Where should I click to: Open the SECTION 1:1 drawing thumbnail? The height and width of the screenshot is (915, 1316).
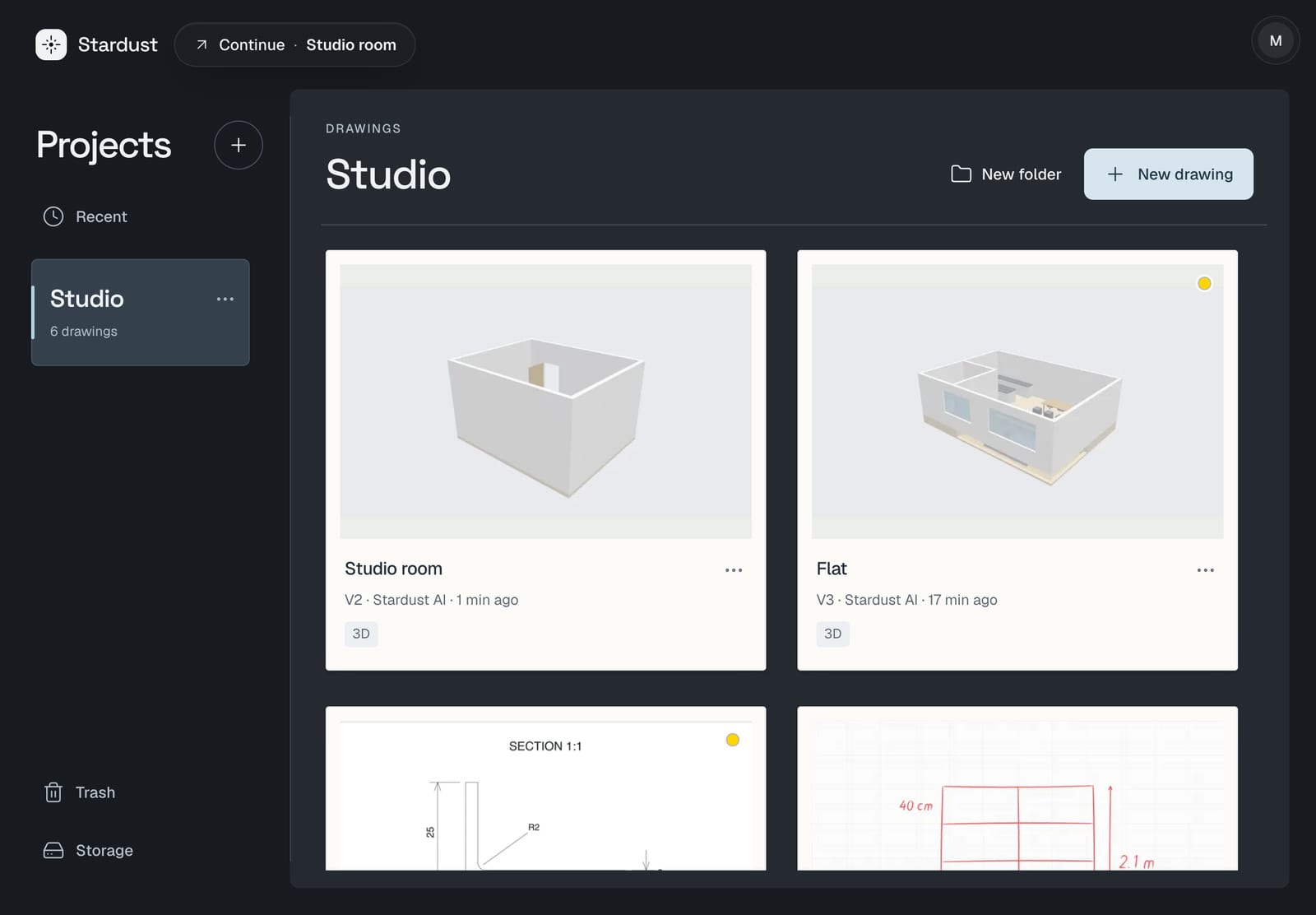click(545, 795)
